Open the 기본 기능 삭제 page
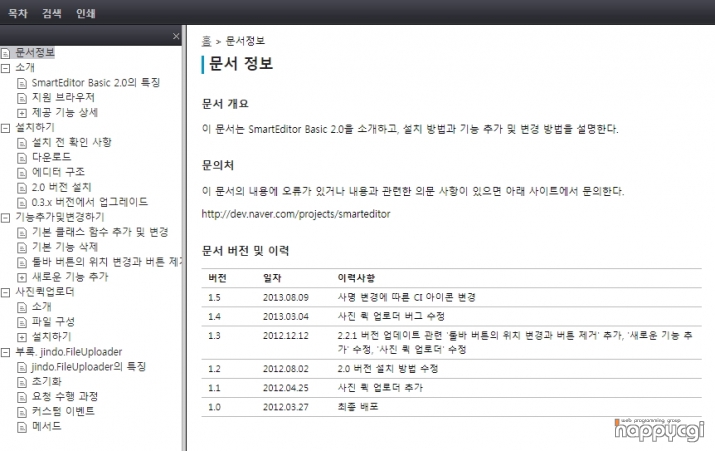The image size is (715, 451). 65,247
